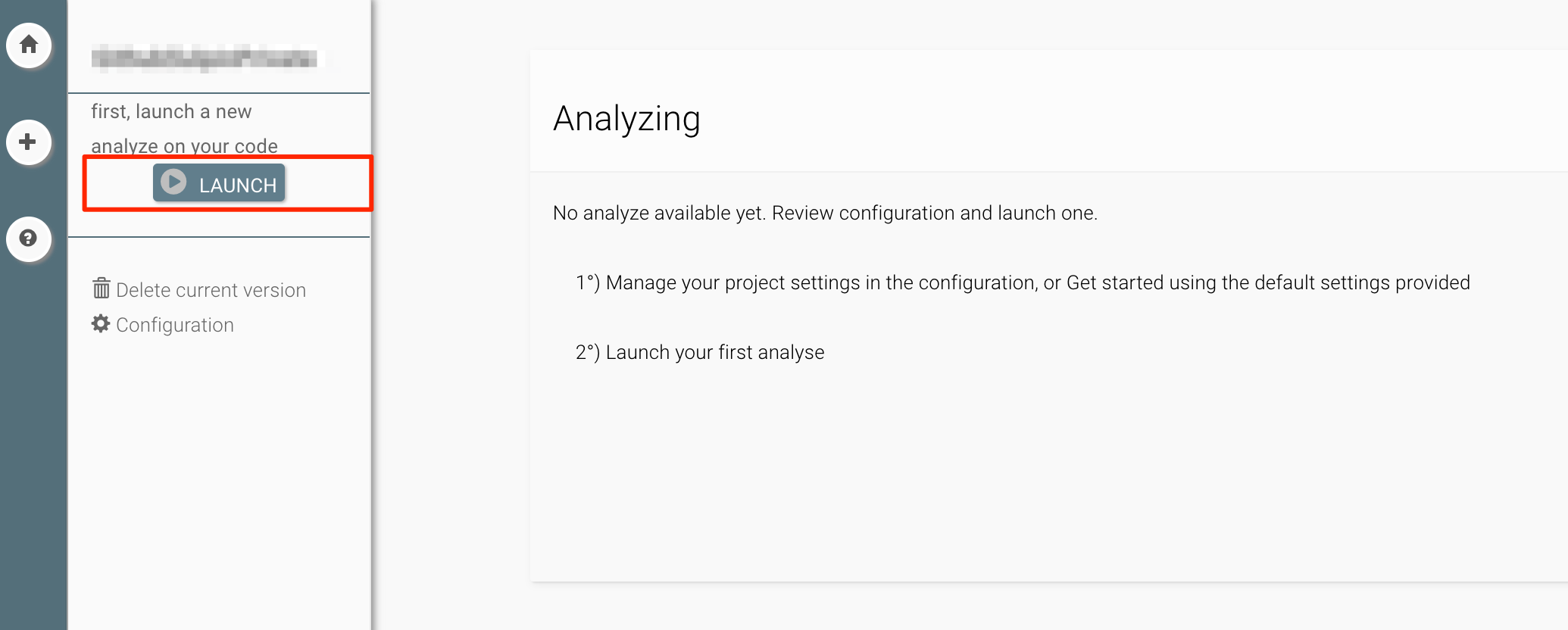Viewport: 1568px width, 630px height.
Task: Click the Configuration gear icon
Action: pyautogui.click(x=101, y=324)
